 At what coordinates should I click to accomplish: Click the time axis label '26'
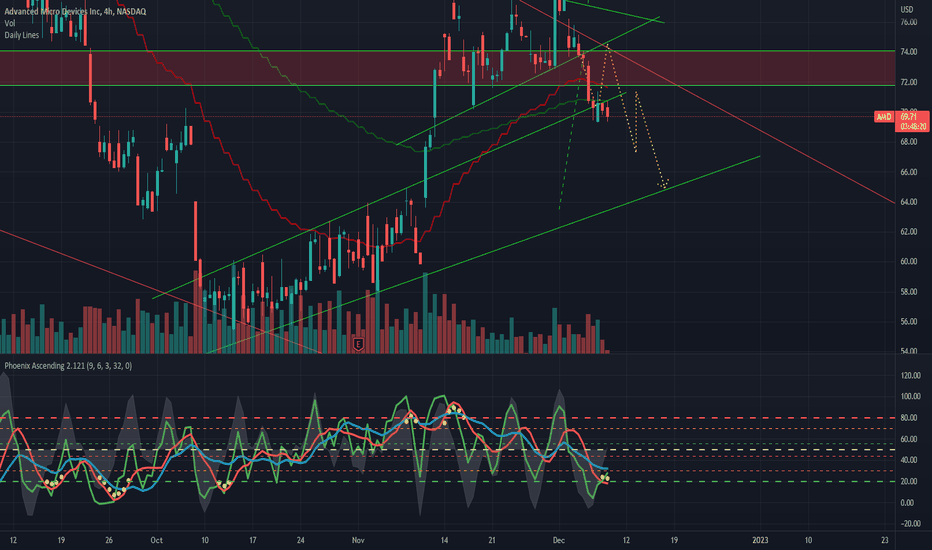click(x=109, y=540)
